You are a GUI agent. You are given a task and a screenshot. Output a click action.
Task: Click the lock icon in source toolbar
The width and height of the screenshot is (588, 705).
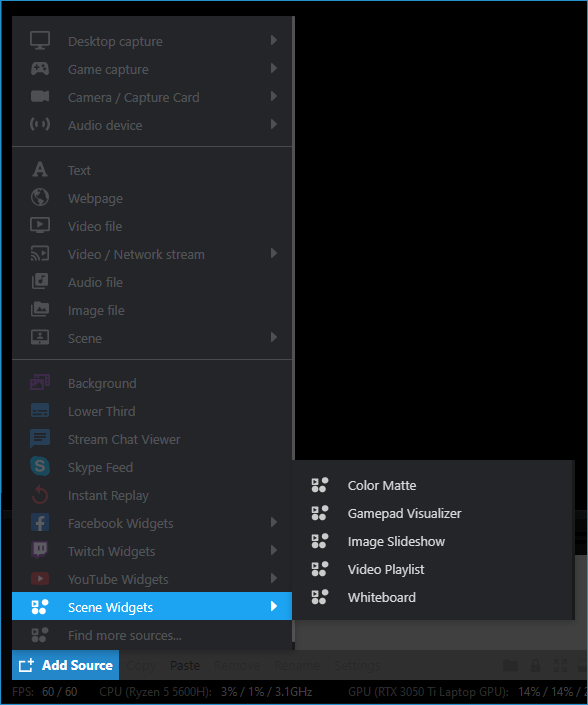(x=535, y=665)
